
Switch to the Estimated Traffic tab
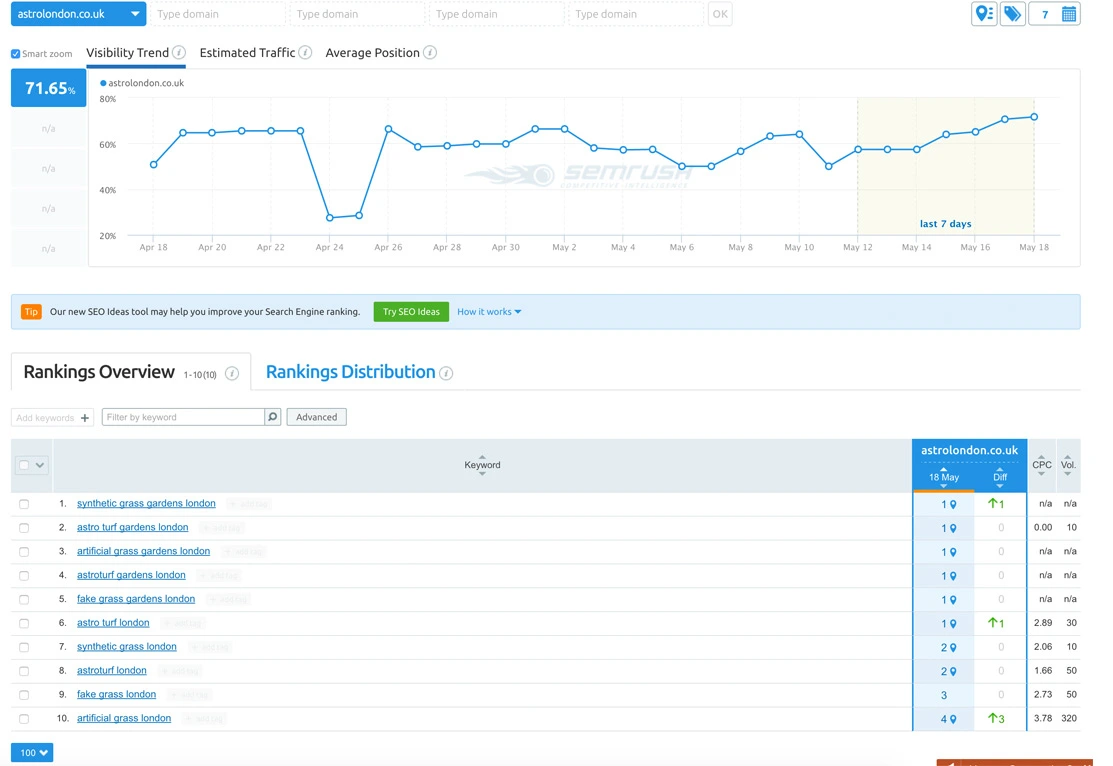(247, 53)
